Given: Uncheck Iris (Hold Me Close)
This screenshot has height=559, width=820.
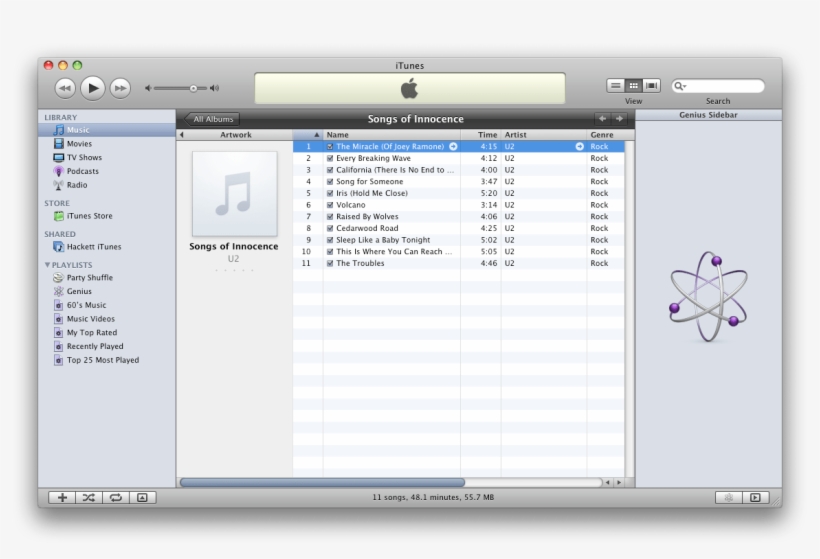Looking at the screenshot, I should [x=330, y=193].
